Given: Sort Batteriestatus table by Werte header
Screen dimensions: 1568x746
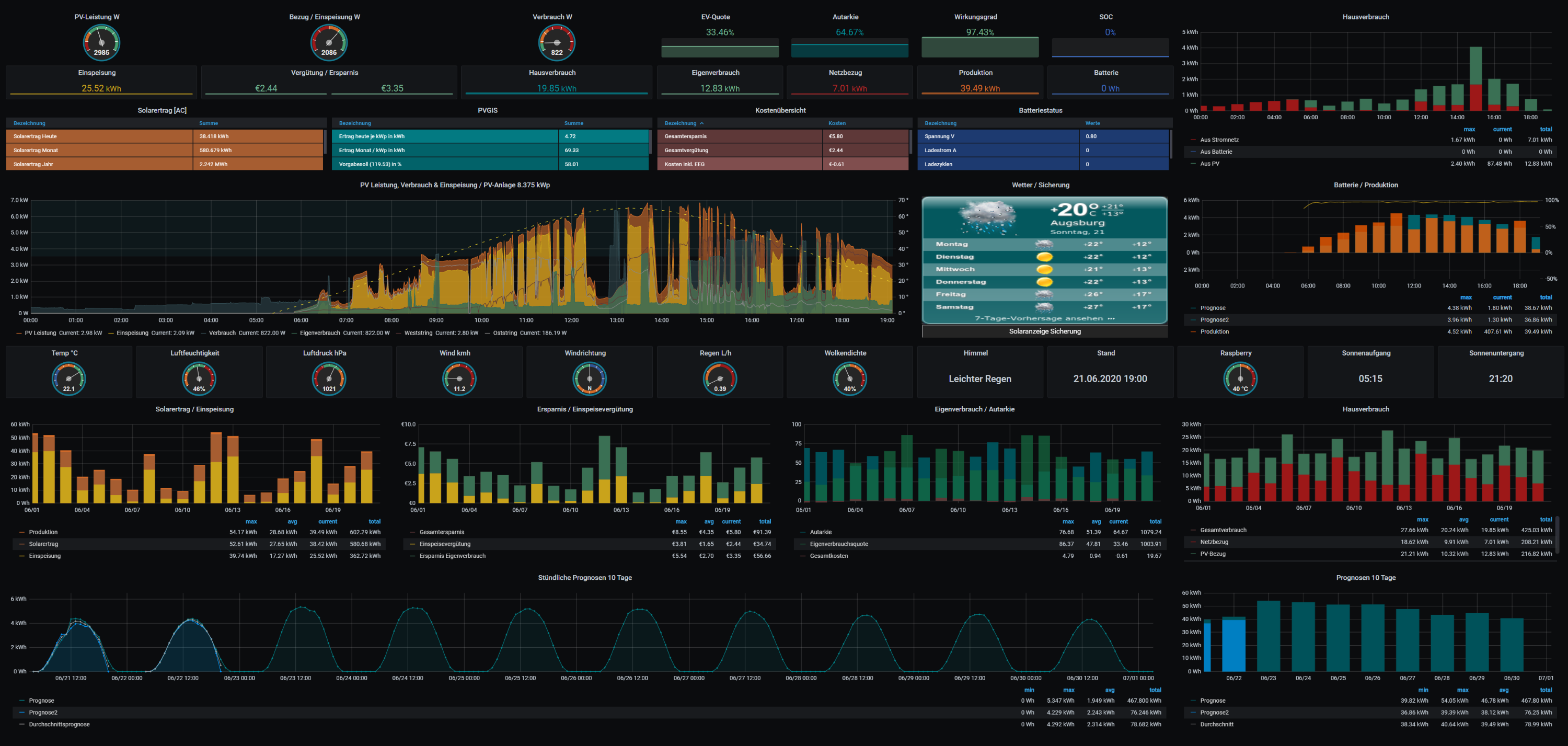Looking at the screenshot, I should tap(1092, 123).
